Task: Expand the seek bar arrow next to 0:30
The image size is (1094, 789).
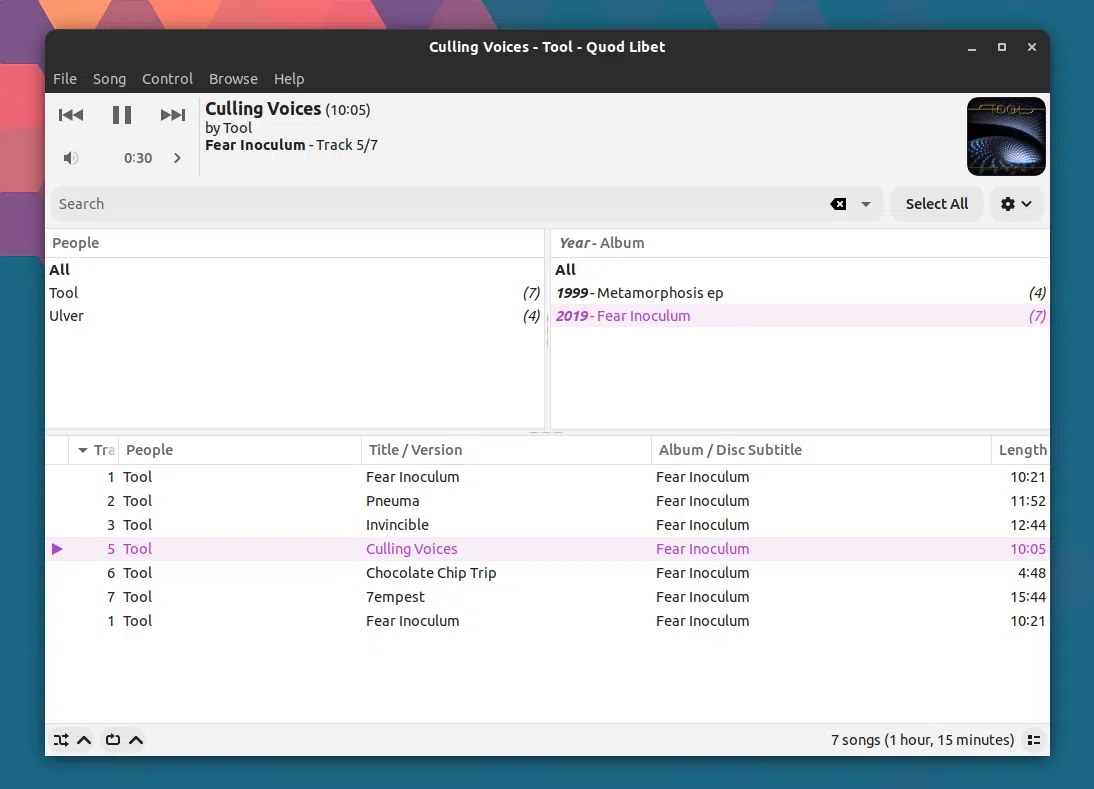Action: [177, 158]
